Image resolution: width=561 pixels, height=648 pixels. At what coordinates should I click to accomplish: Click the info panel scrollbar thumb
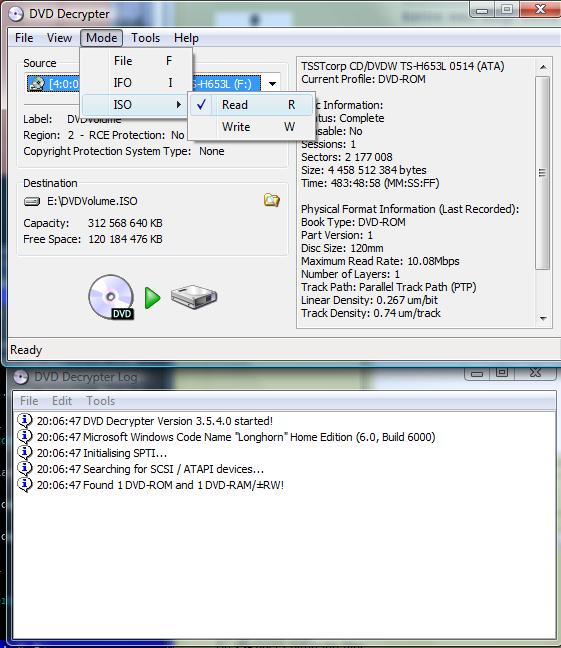tap(543, 172)
